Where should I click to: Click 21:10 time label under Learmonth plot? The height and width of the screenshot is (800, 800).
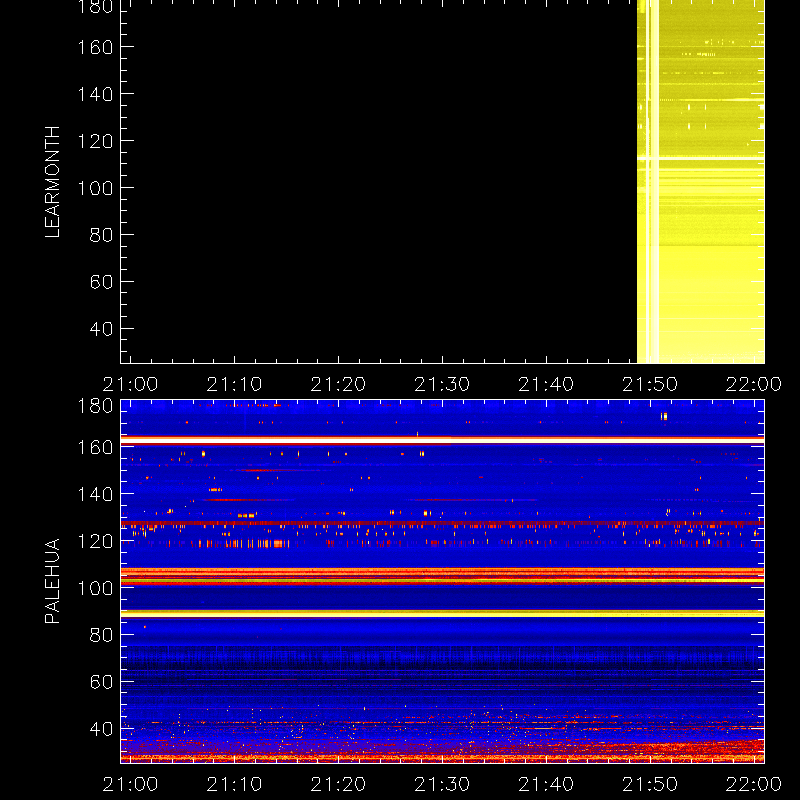tap(234, 384)
